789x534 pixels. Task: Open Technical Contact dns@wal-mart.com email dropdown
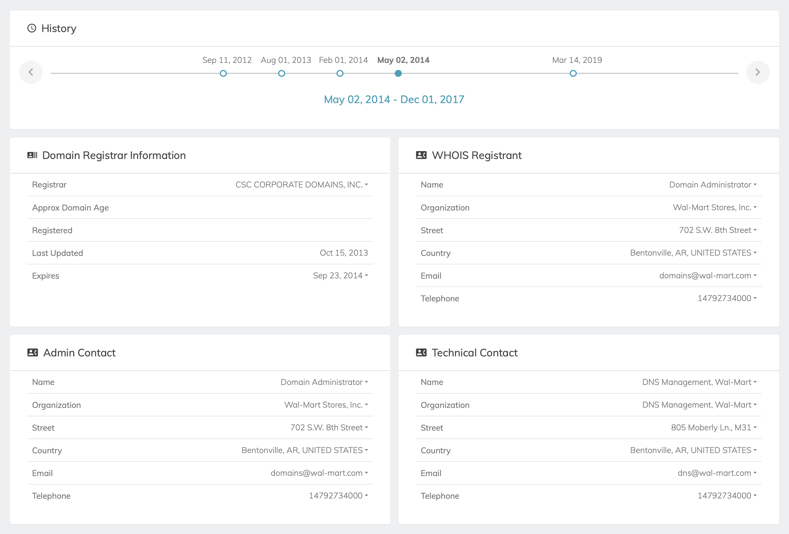point(717,473)
